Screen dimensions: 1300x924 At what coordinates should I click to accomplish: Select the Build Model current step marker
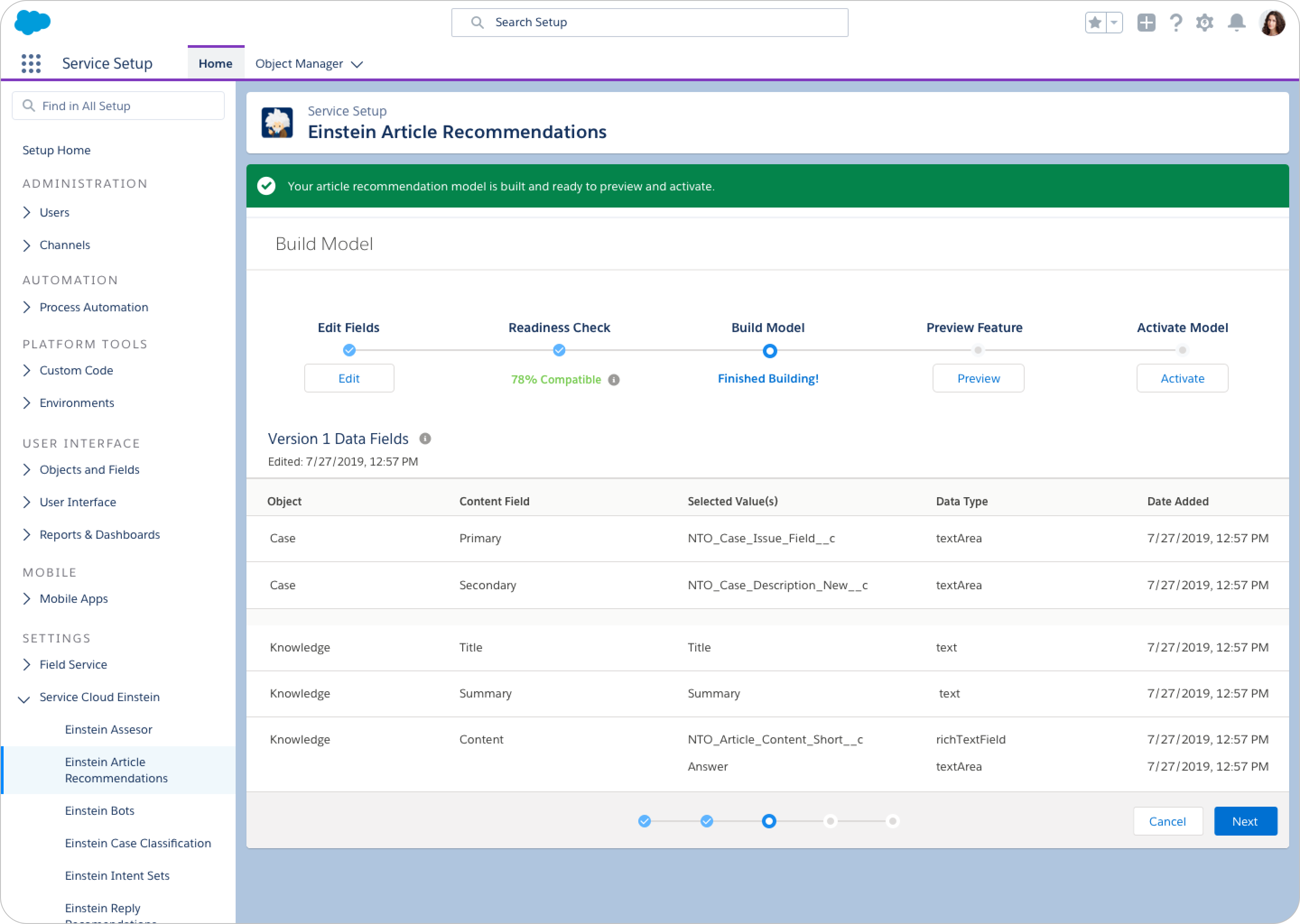[x=769, y=351]
